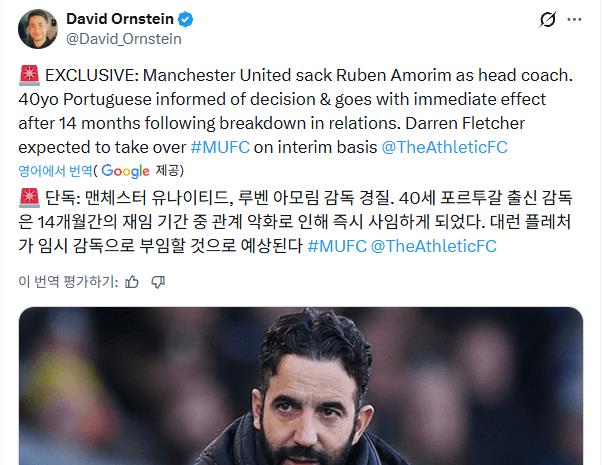Screen dimensions: 604x465
Task: Rate the translation with thumbs down
Action: 158,282
